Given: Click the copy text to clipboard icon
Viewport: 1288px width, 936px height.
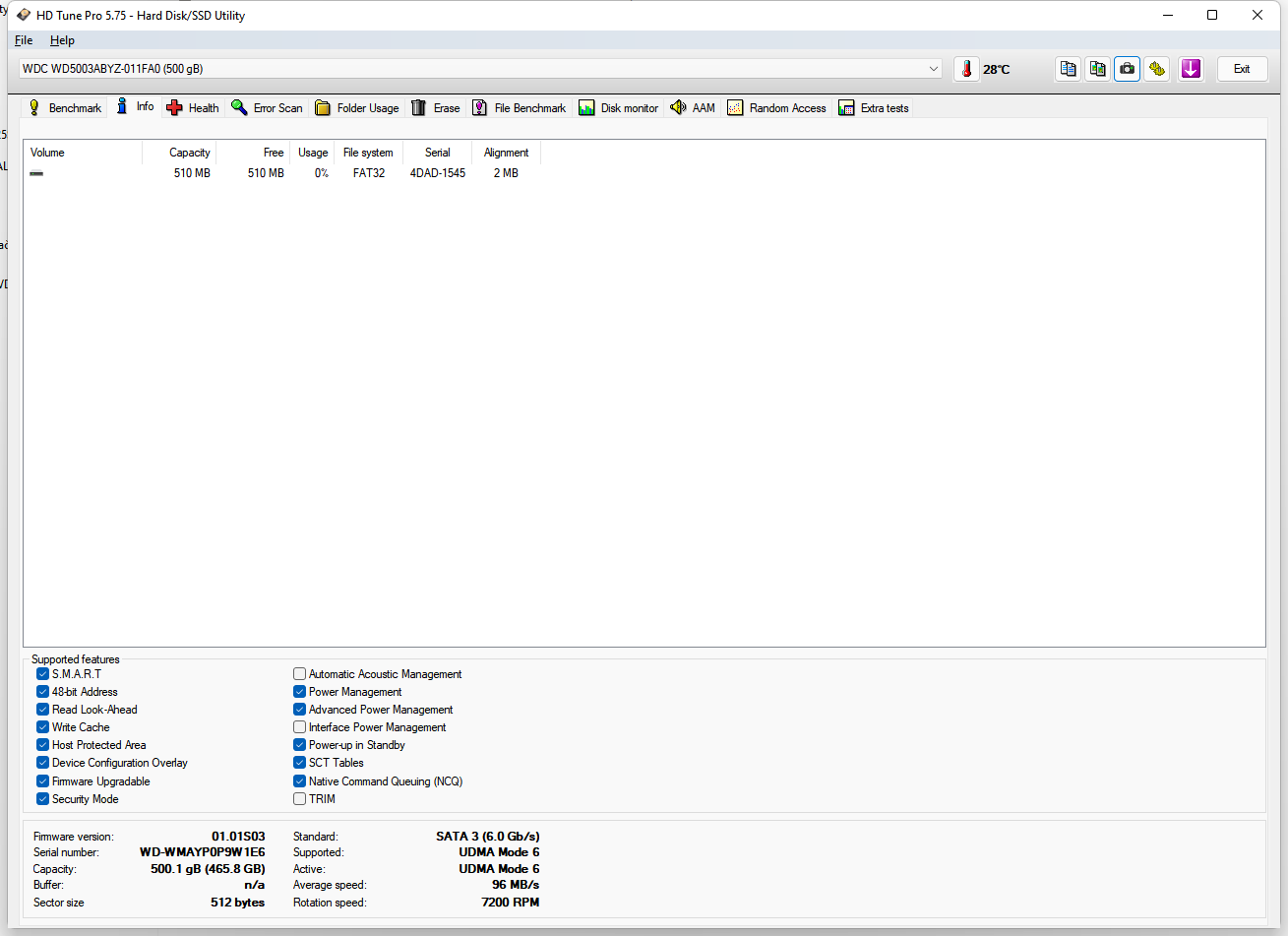Looking at the screenshot, I should coord(1068,69).
